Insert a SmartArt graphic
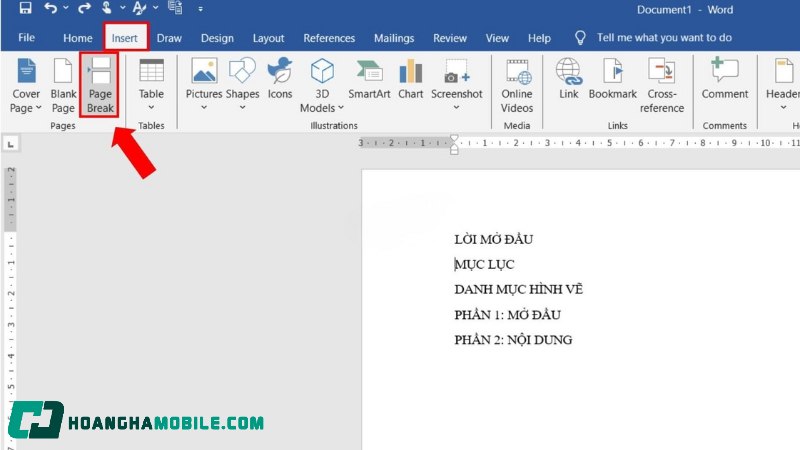Image resolution: width=800 pixels, height=450 pixels. [x=369, y=80]
